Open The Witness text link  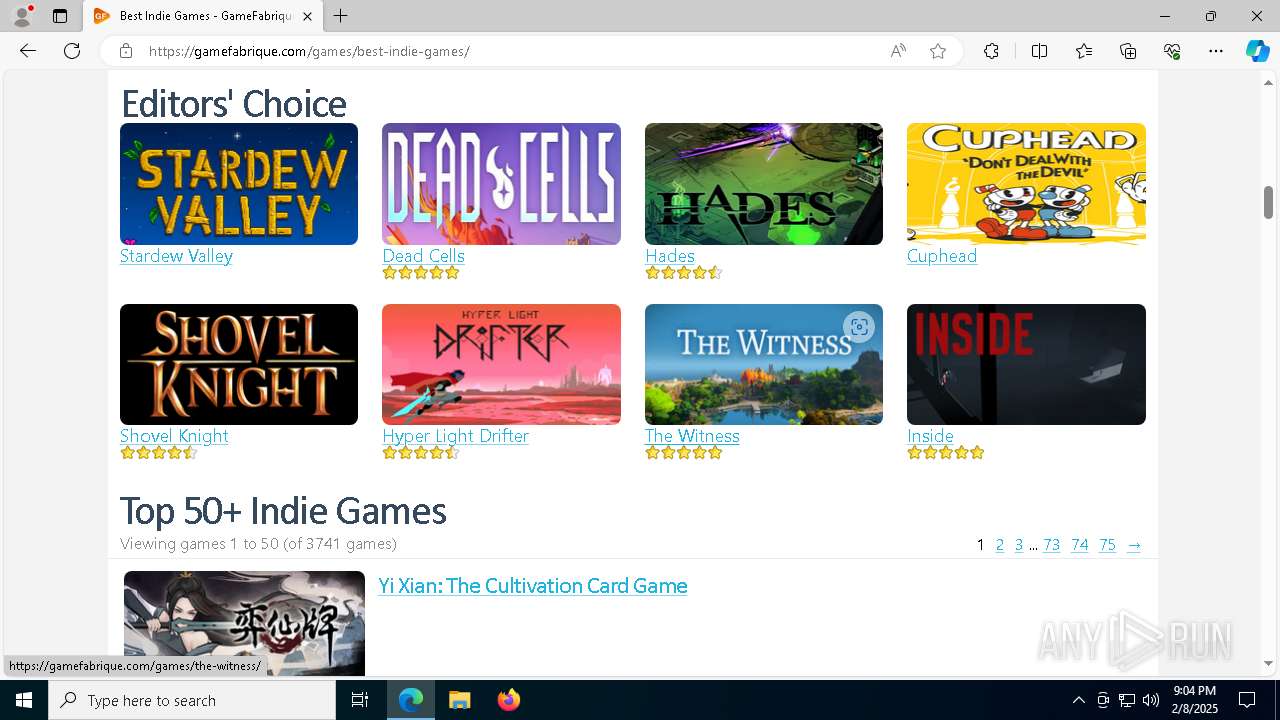[x=692, y=436]
